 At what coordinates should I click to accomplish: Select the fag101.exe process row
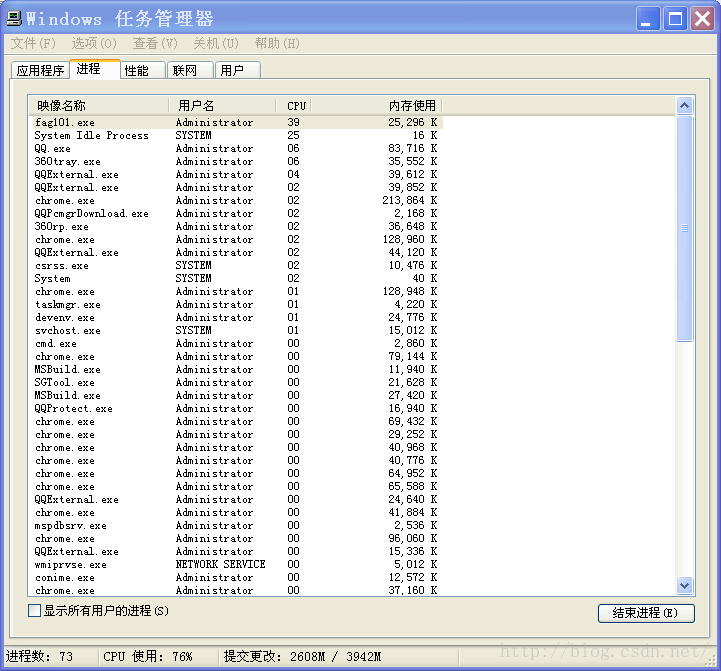tap(235, 122)
